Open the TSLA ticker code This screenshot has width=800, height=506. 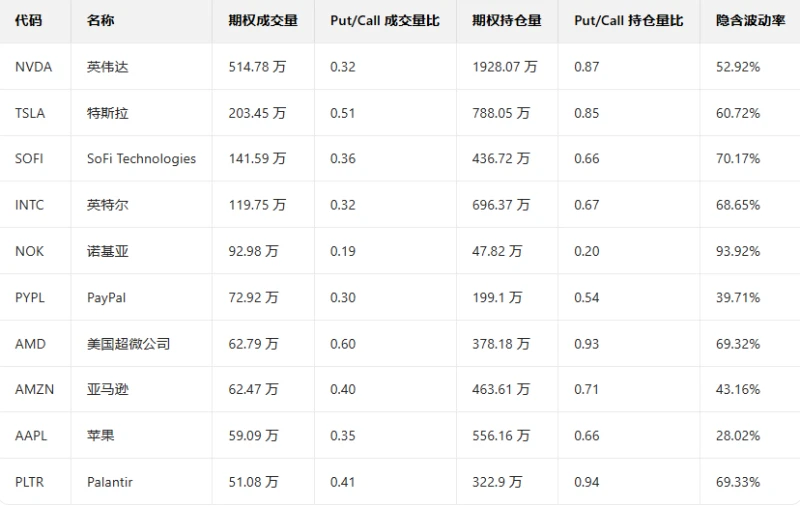tap(30, 113)
